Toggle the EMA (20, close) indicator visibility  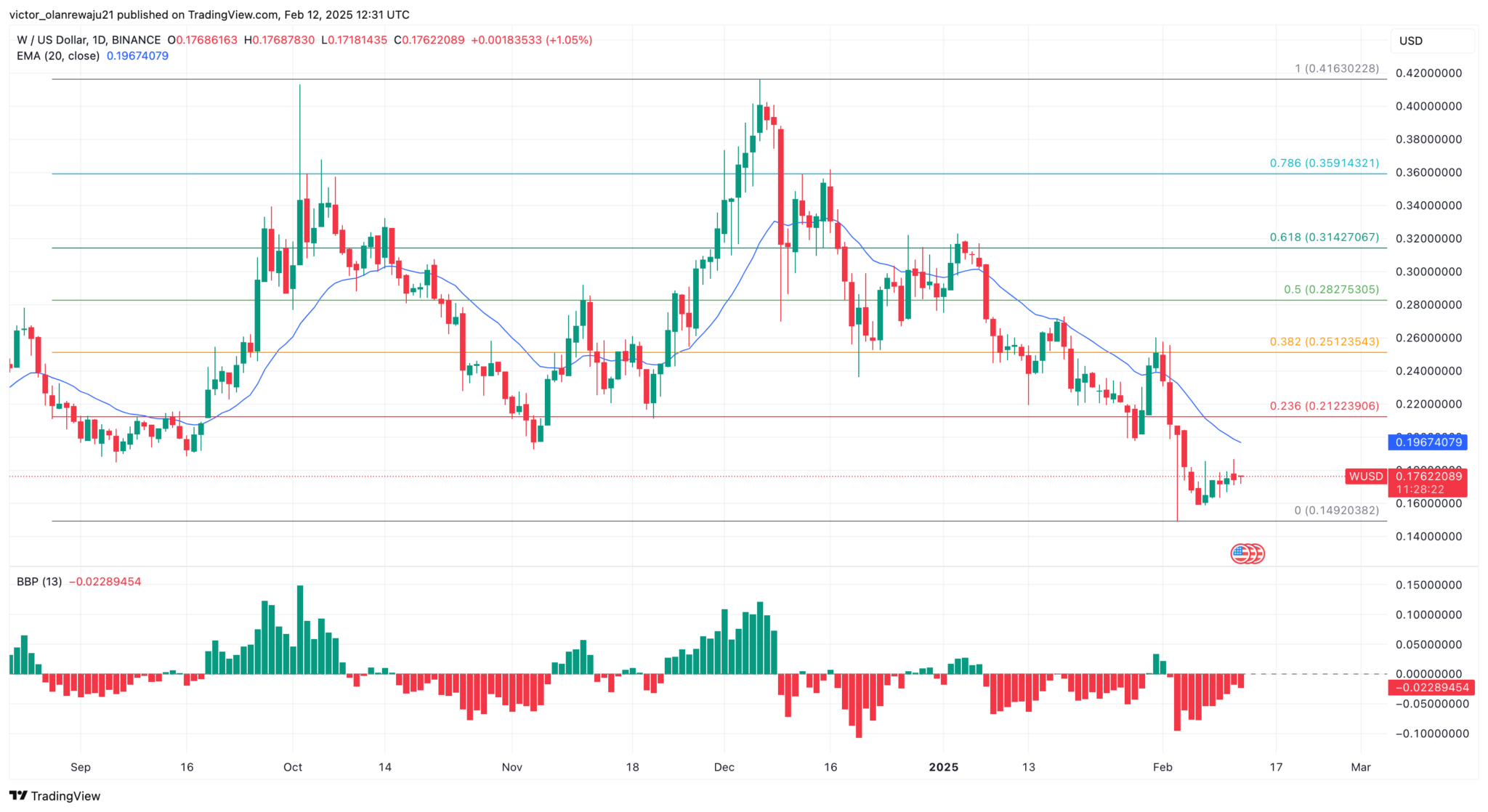tap(58, 55)
